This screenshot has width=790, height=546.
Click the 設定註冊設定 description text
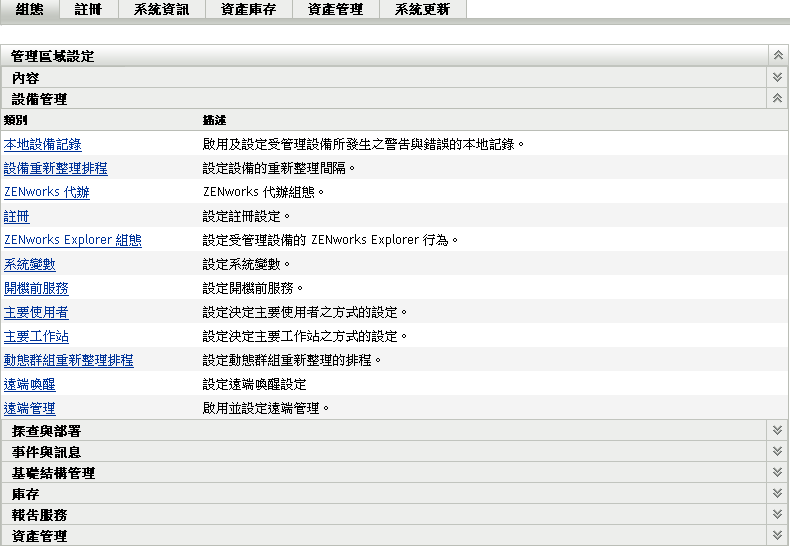pyautogui.click(x=247, y=217)
